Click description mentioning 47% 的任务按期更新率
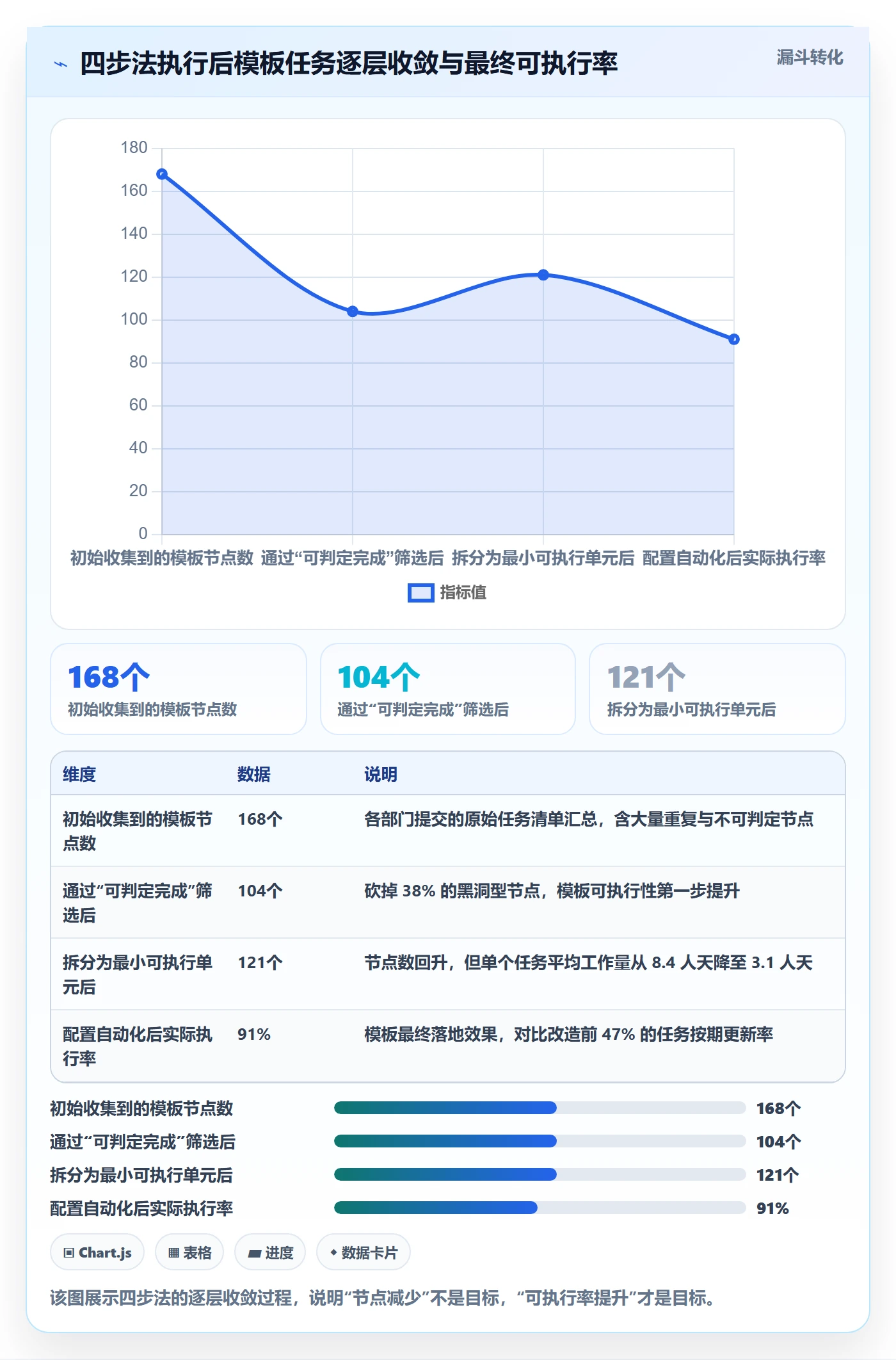The width and height of the screenshot is (896, 1360). [x=568, y=1034]
